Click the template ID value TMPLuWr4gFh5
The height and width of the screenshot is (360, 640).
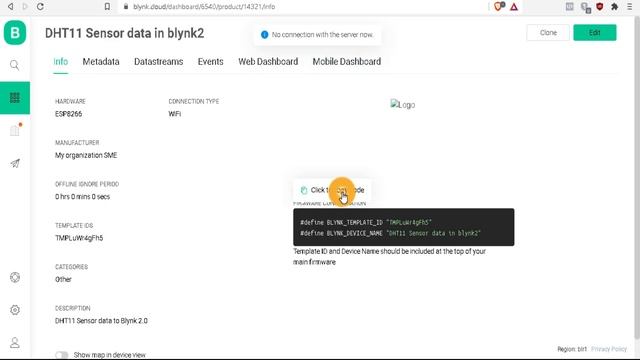coord(79,238)
